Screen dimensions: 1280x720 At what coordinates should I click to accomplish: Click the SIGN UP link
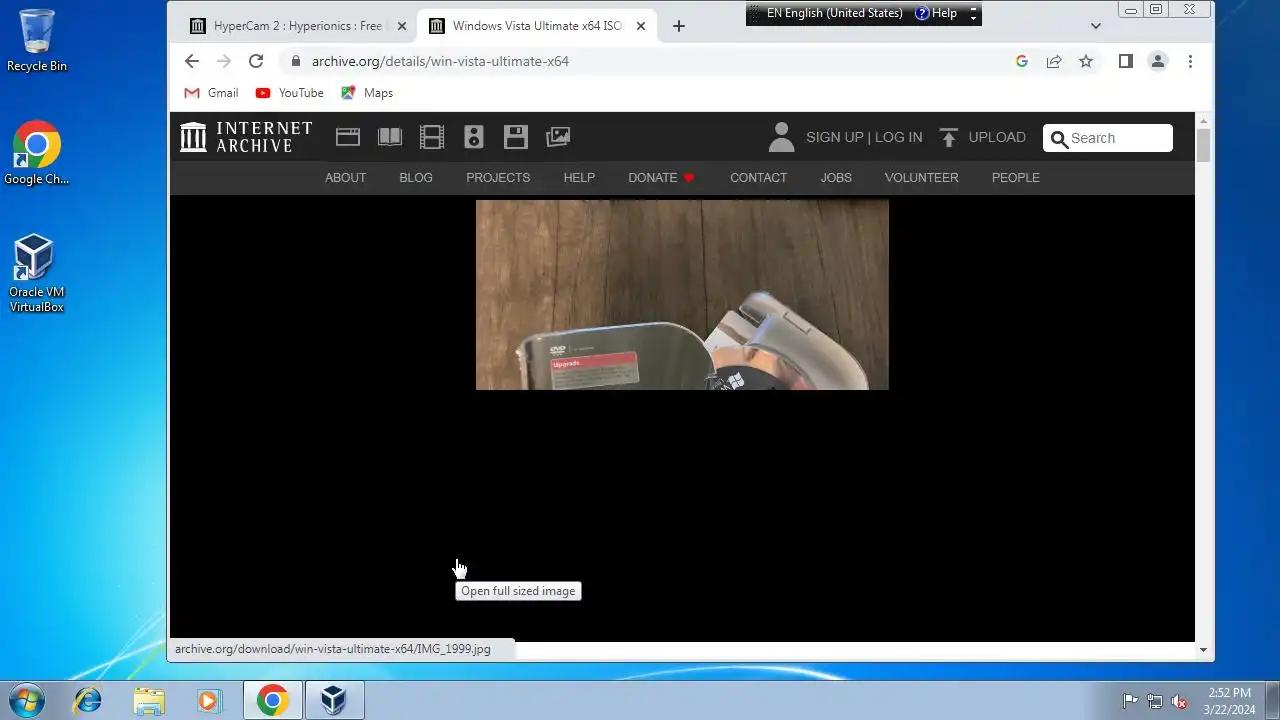click(x=834, y=137)
